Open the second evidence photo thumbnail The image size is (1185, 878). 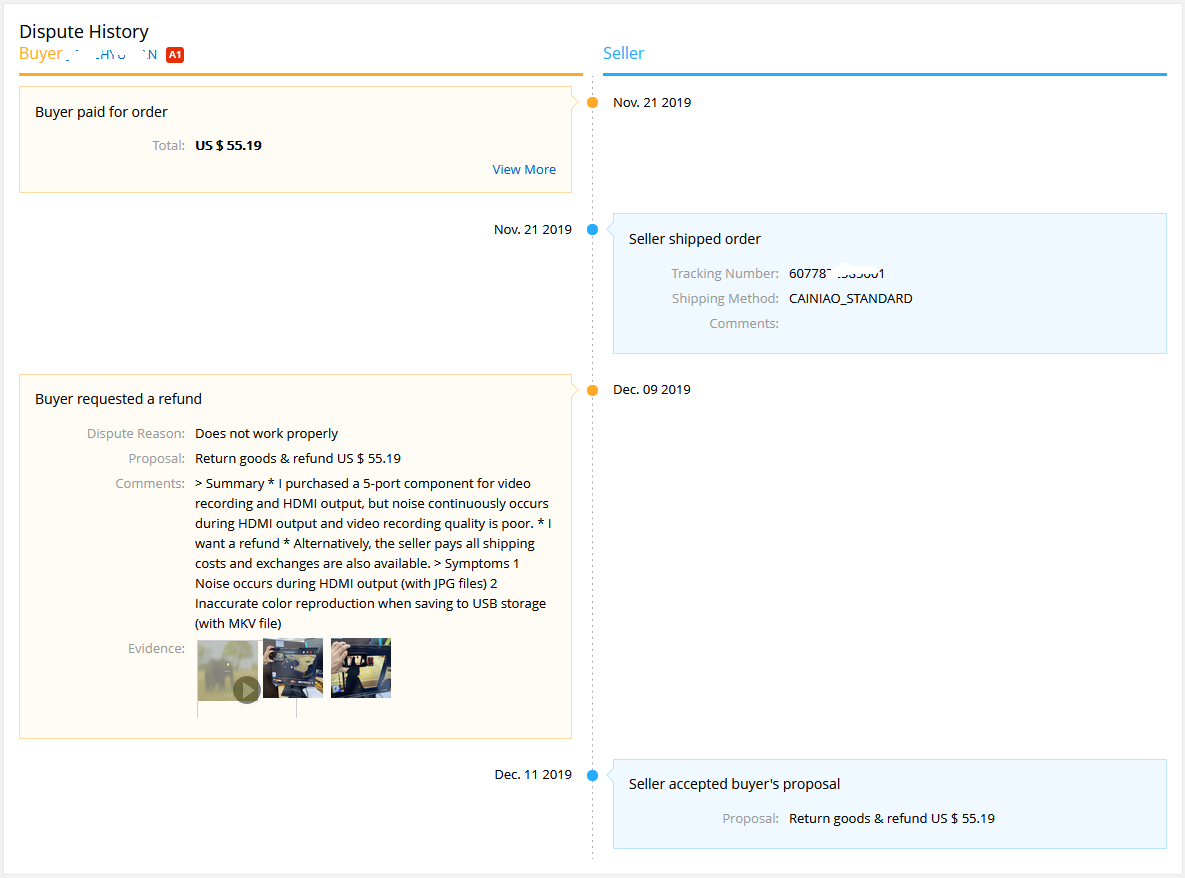point(292,668)
